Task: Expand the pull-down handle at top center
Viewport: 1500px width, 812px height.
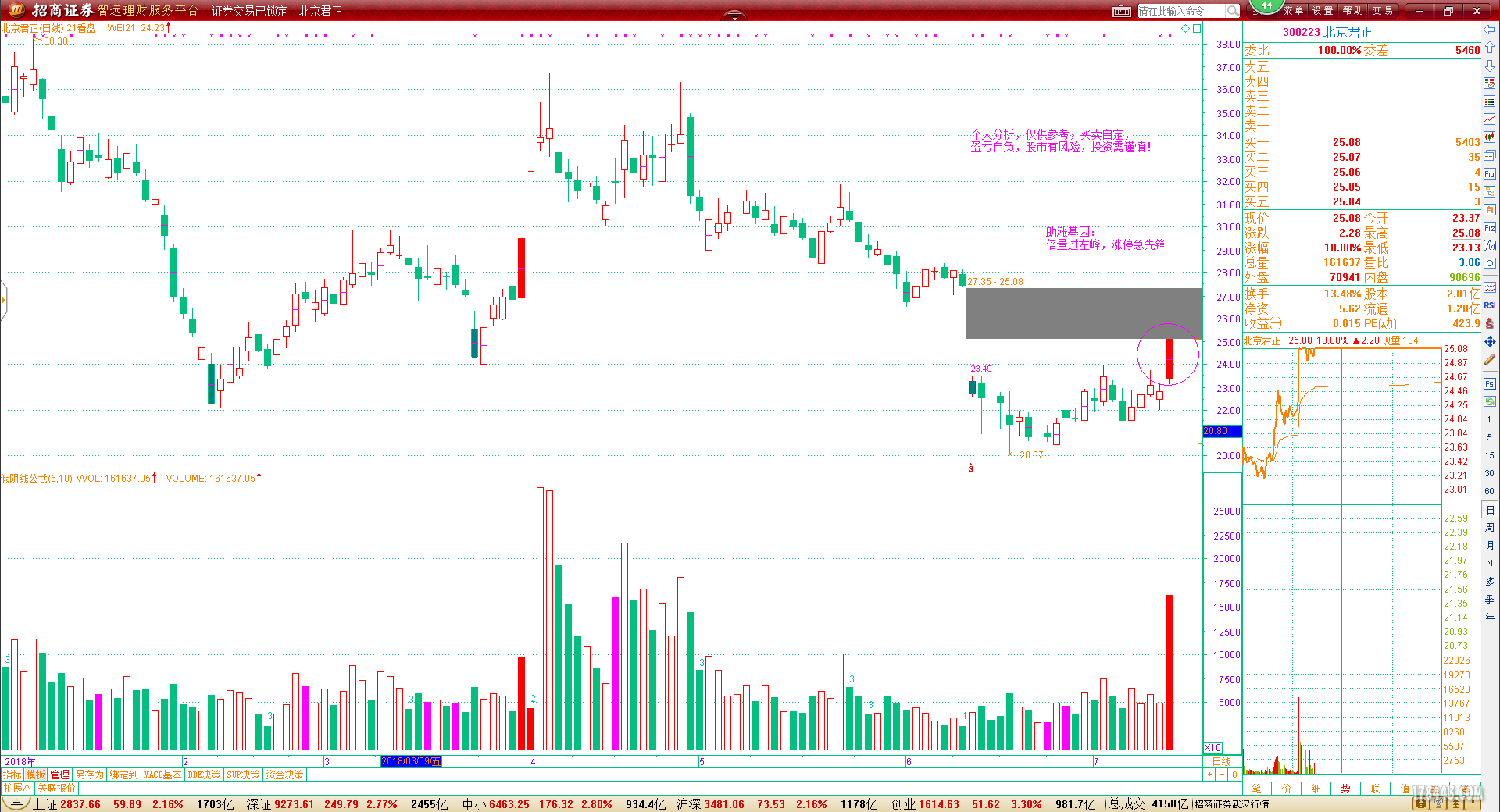Action: pos(734,16)
